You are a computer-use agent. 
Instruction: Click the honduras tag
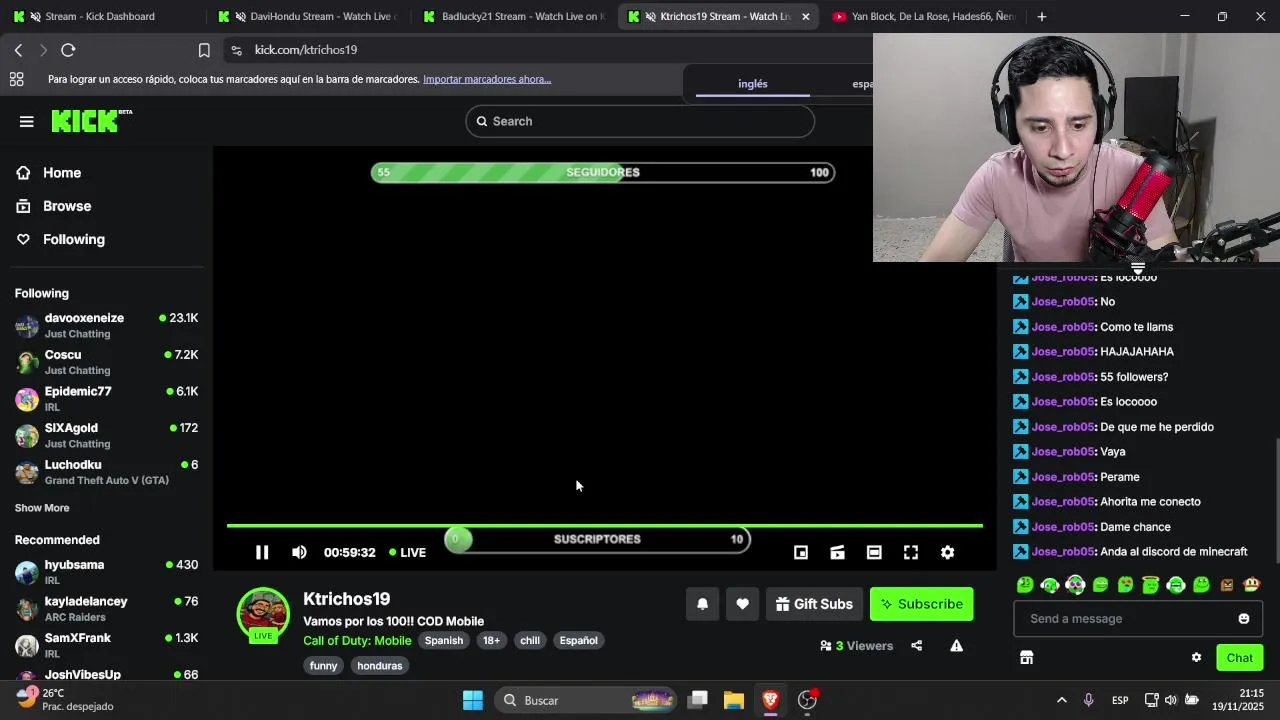[x=380, y=666]
